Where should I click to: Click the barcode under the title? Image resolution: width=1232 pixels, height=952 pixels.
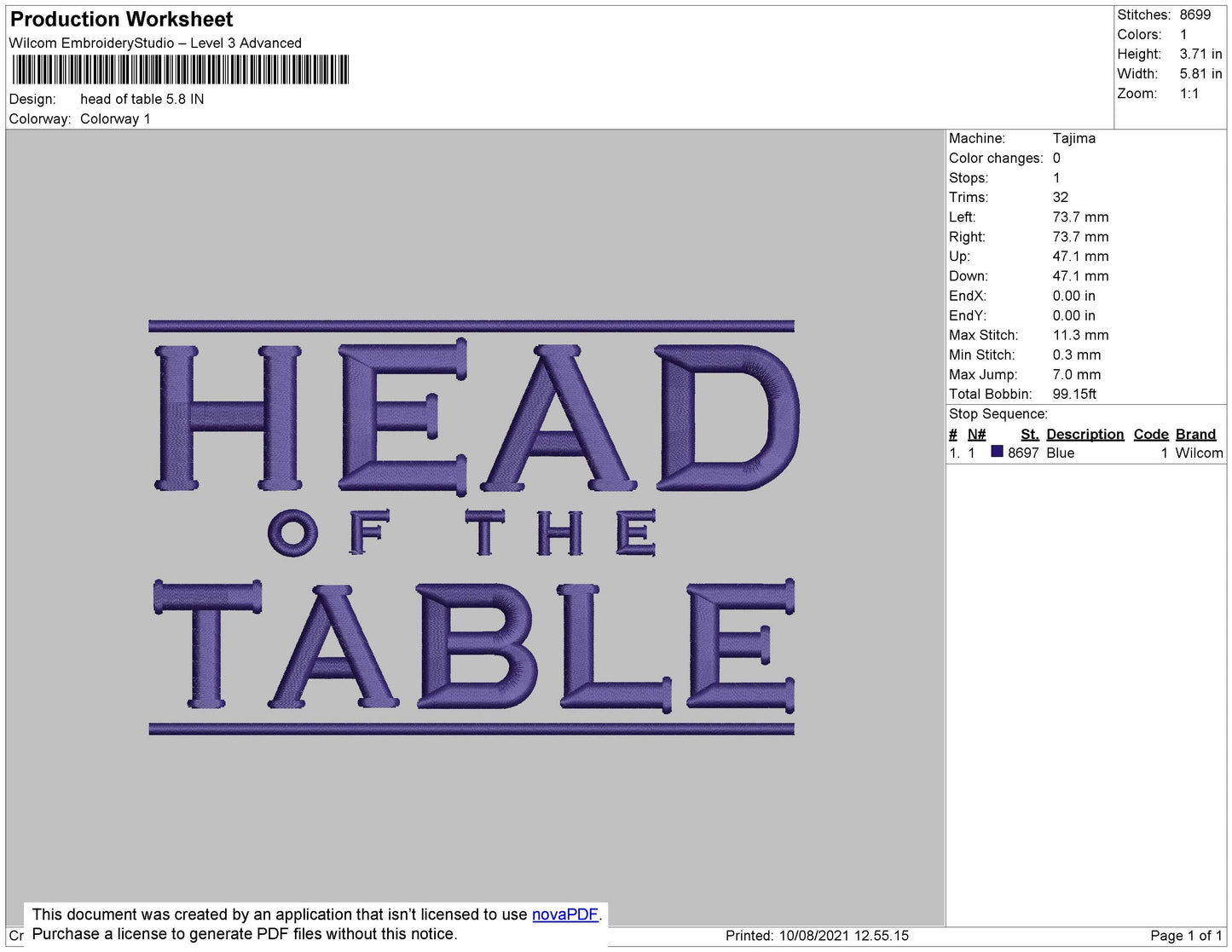181,70
